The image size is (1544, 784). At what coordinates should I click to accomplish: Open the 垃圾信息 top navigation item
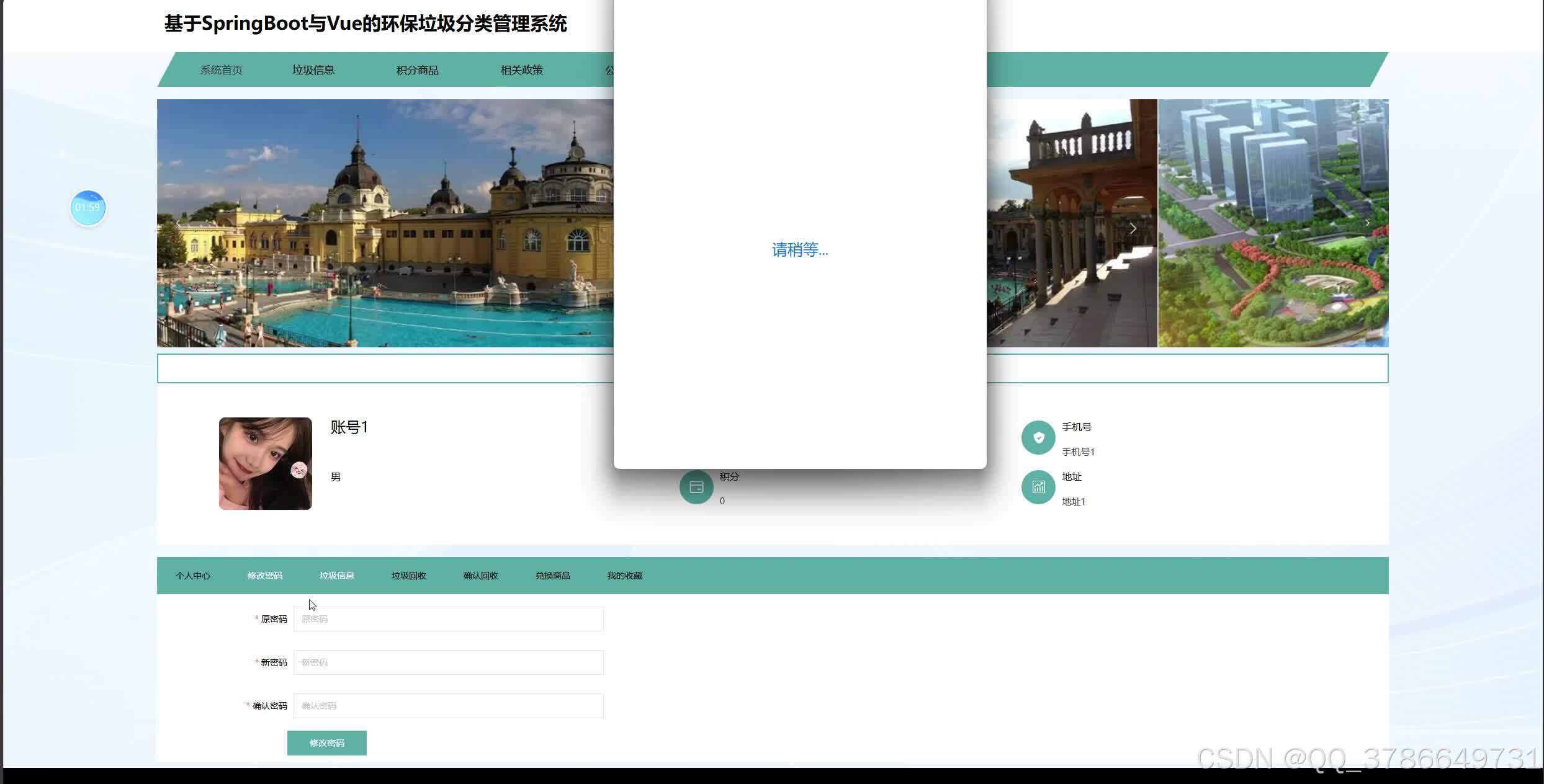pos(313,70)
